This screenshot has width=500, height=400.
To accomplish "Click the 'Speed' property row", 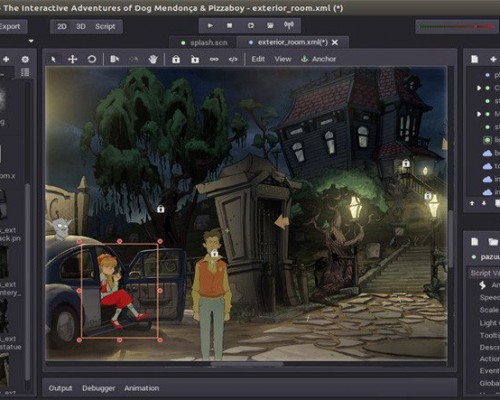I will pyautogui.click(x=489, y=297).
